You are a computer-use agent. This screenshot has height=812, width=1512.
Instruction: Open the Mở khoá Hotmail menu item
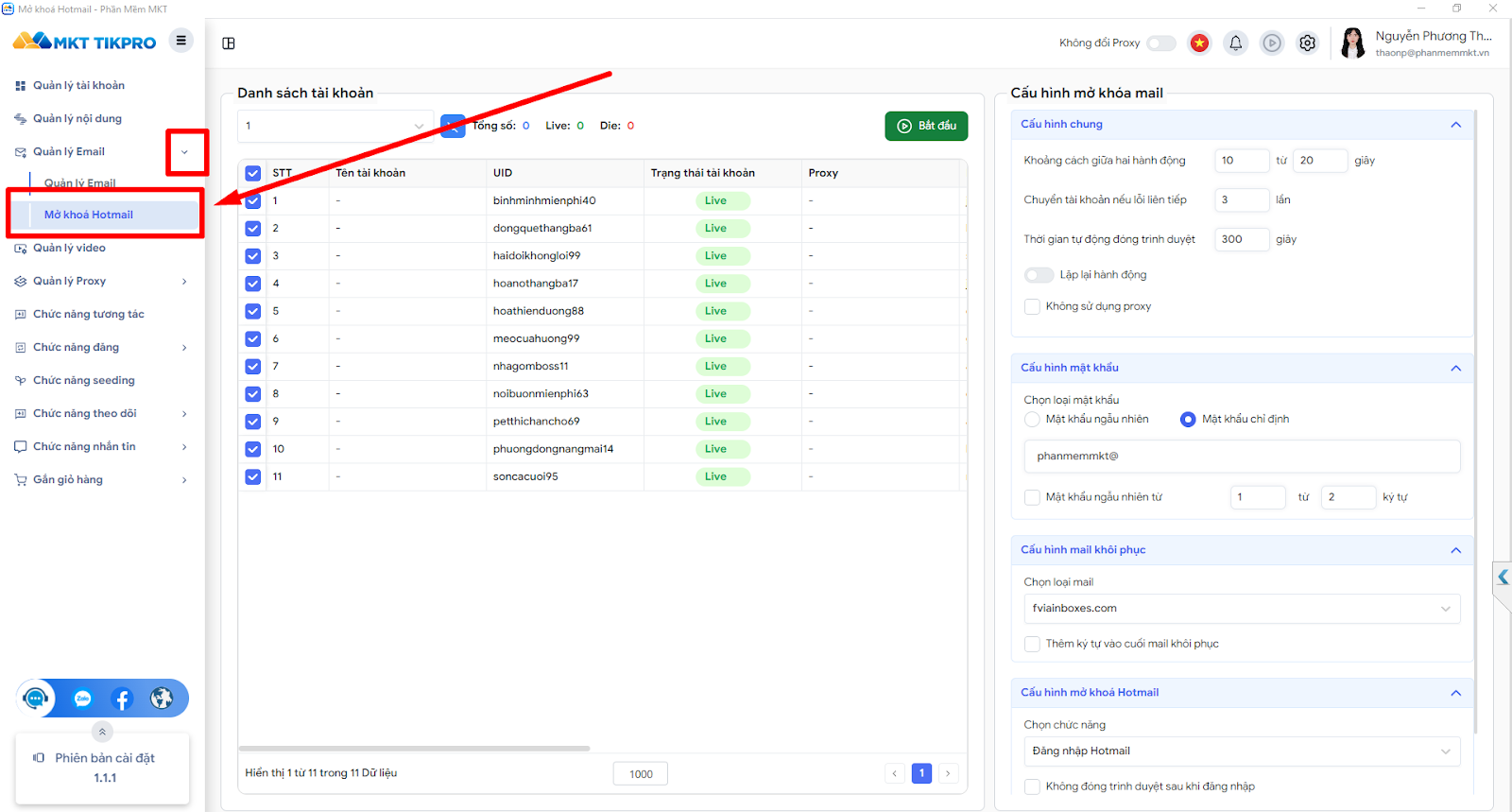[x=104, y=215]
